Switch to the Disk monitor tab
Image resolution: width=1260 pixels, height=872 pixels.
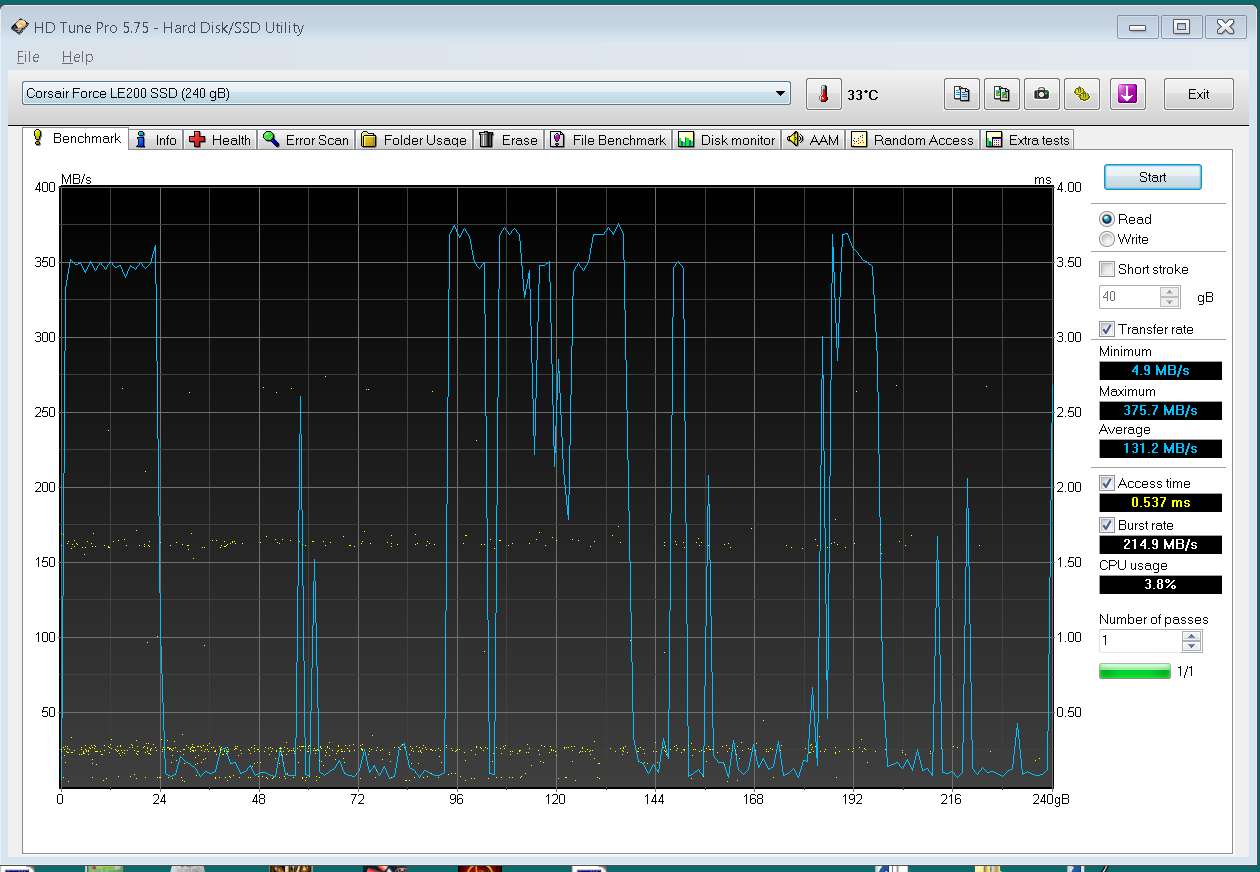tap(727, 140)
